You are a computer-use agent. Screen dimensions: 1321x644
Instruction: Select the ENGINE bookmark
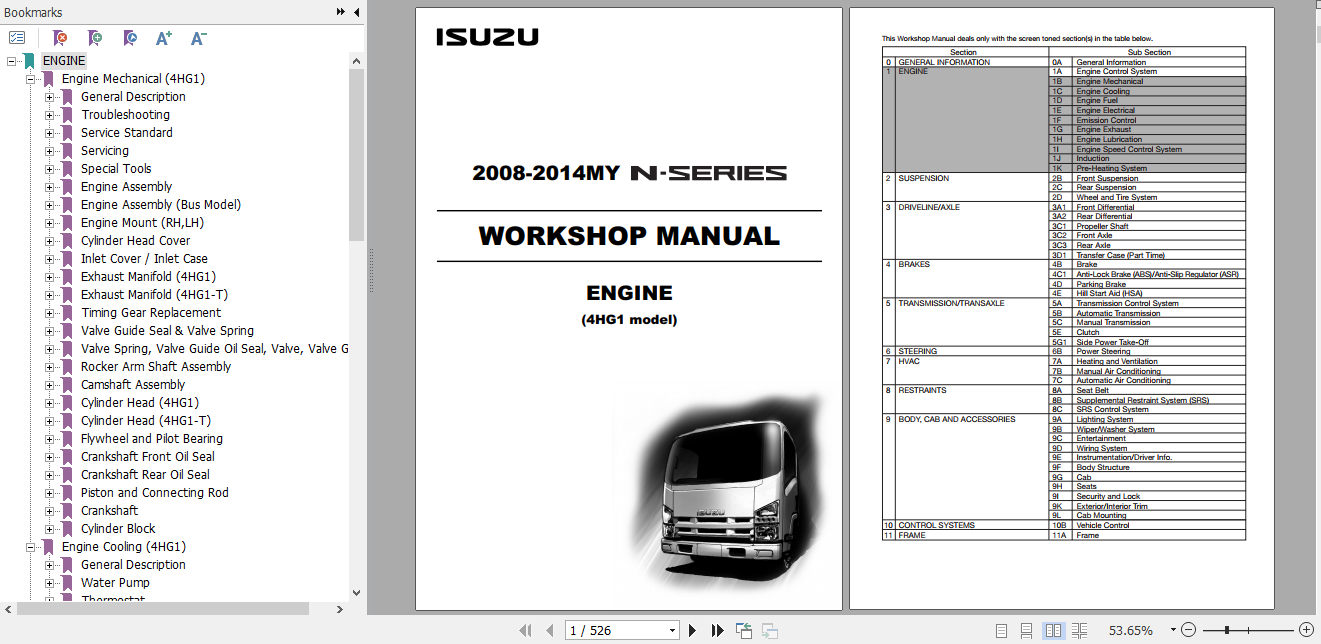[x=64, y=61]
